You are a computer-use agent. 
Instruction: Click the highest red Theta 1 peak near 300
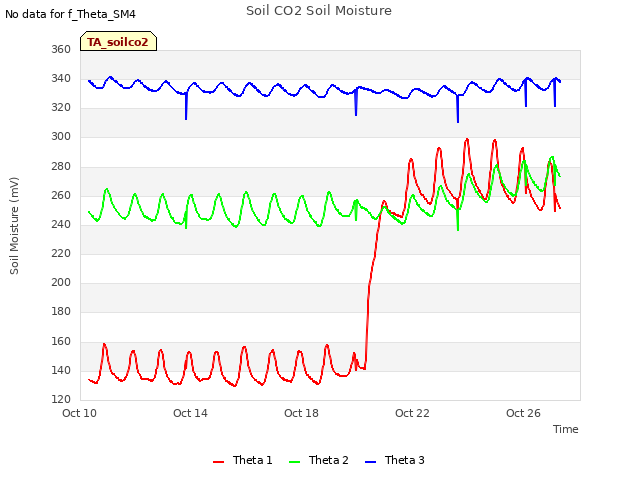[467, 140]
